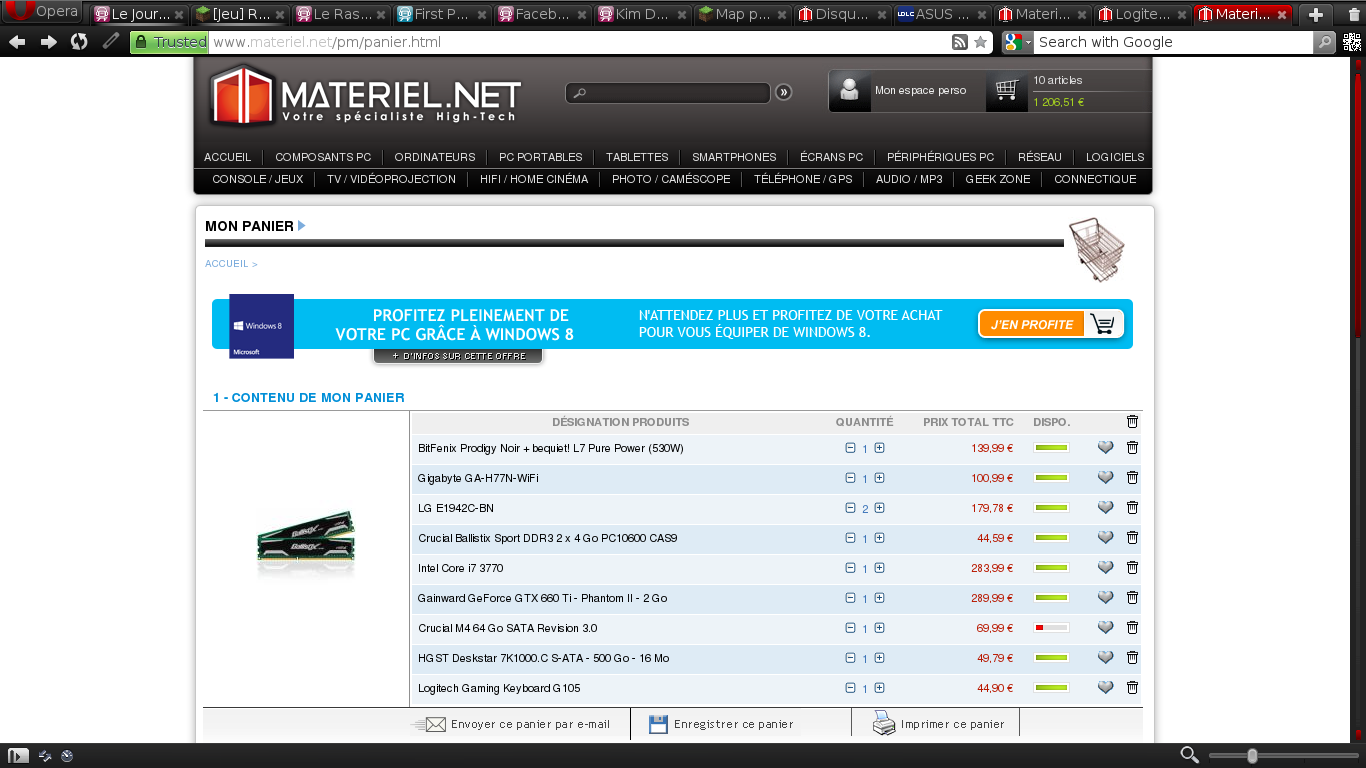Open Opera panel toggle at bottom left

tap(18, 756)
